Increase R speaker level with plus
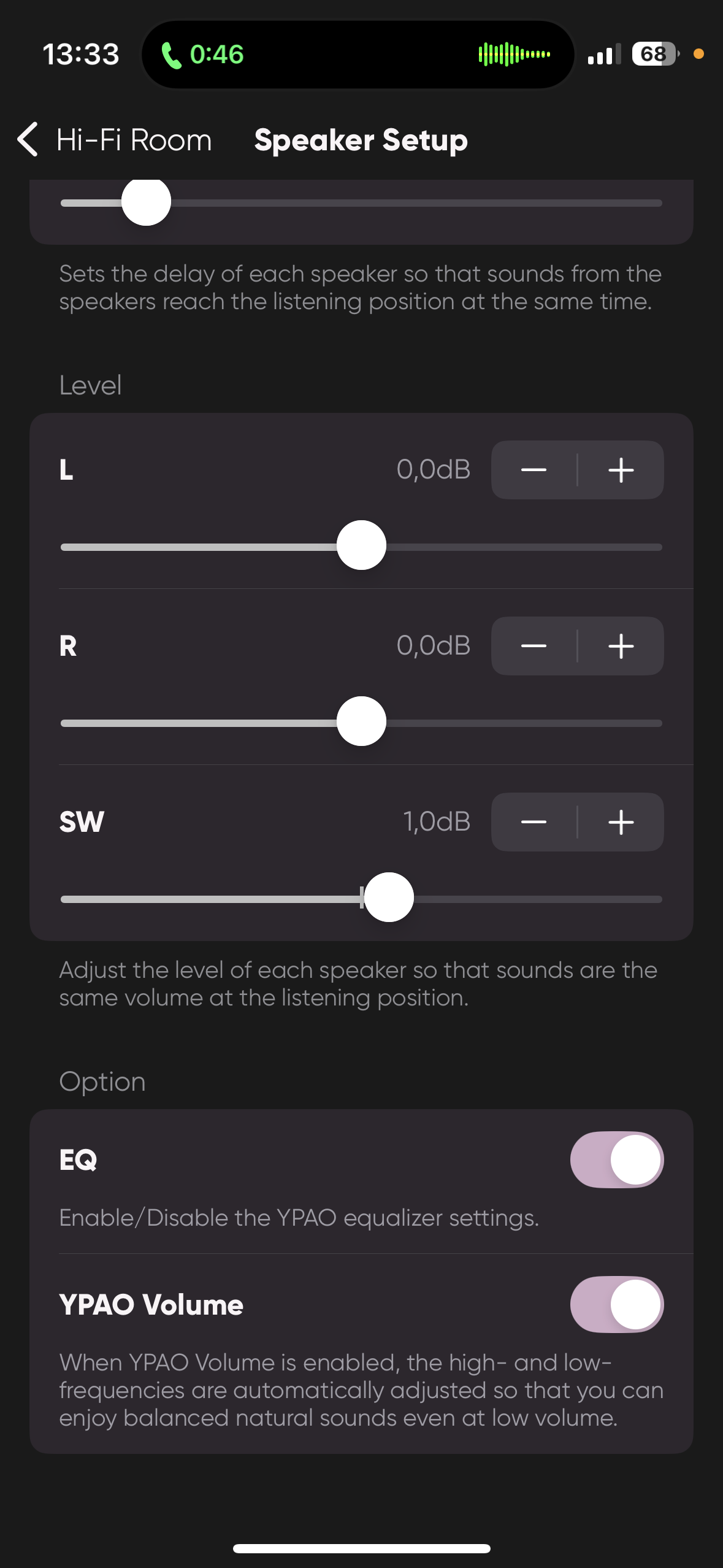 (x=621, y=646)
